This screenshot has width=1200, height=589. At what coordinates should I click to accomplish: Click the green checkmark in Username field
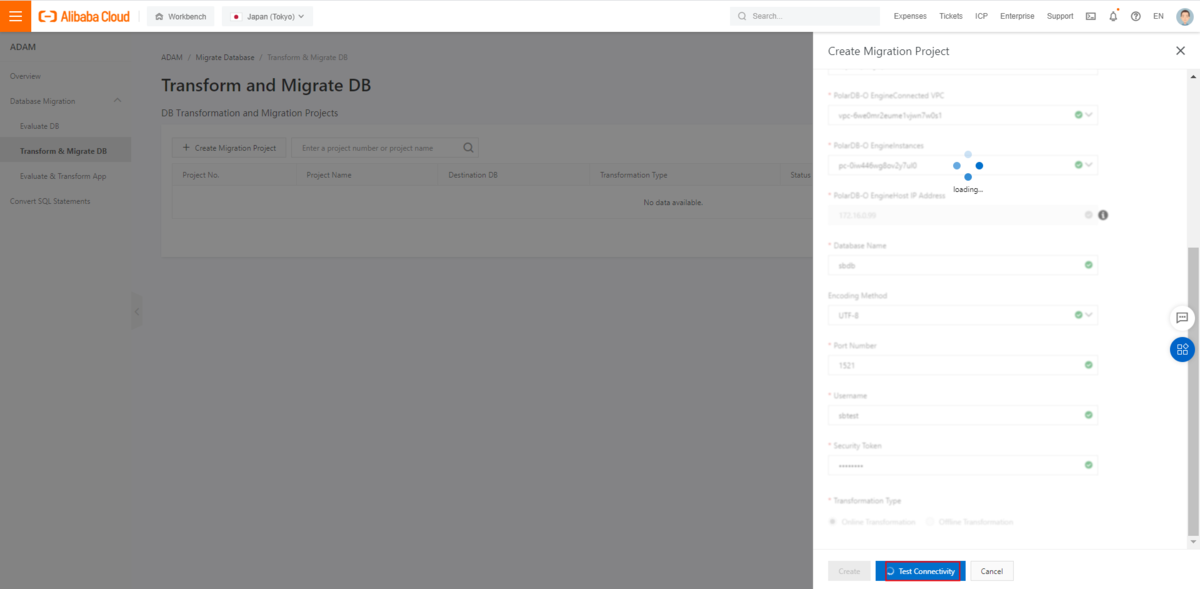(1088, 415)
